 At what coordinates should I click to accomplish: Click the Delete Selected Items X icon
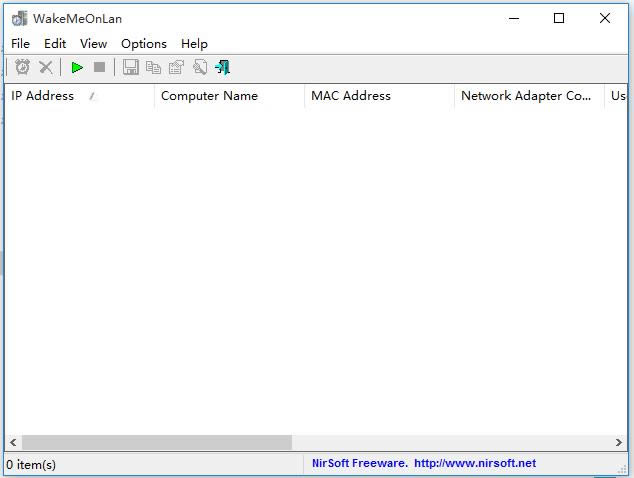(x=46, y=67)
